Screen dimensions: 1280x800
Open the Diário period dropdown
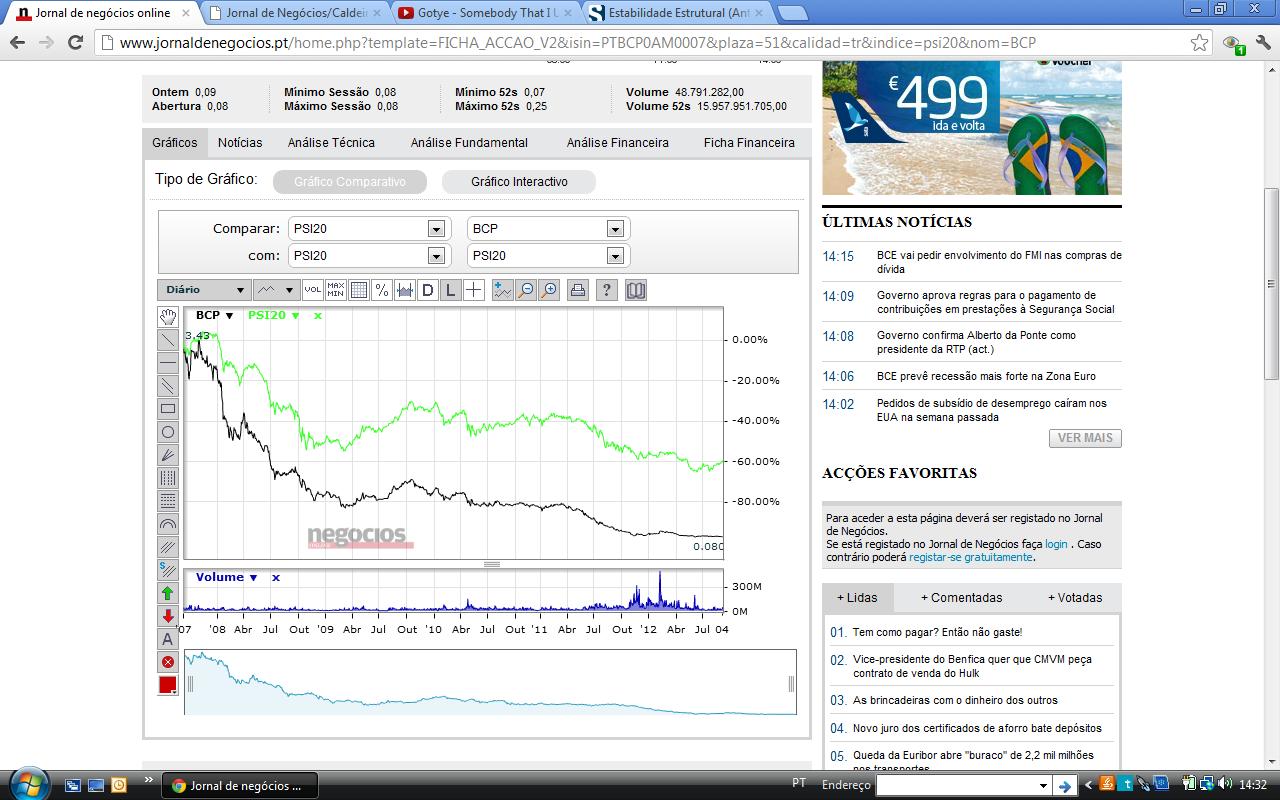(x=203, y=290)
